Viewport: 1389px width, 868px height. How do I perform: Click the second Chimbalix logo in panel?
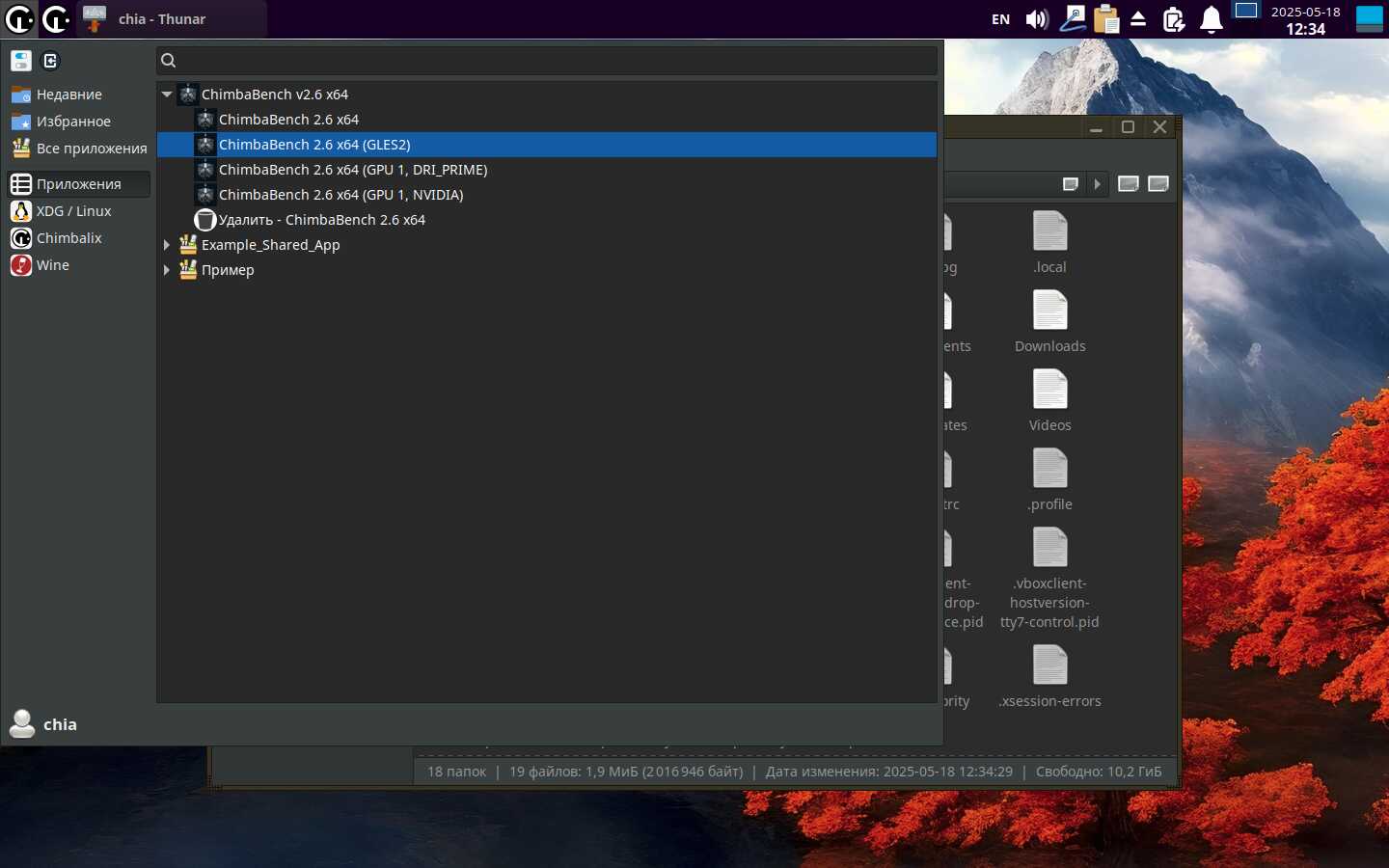(x=56, y=18)
